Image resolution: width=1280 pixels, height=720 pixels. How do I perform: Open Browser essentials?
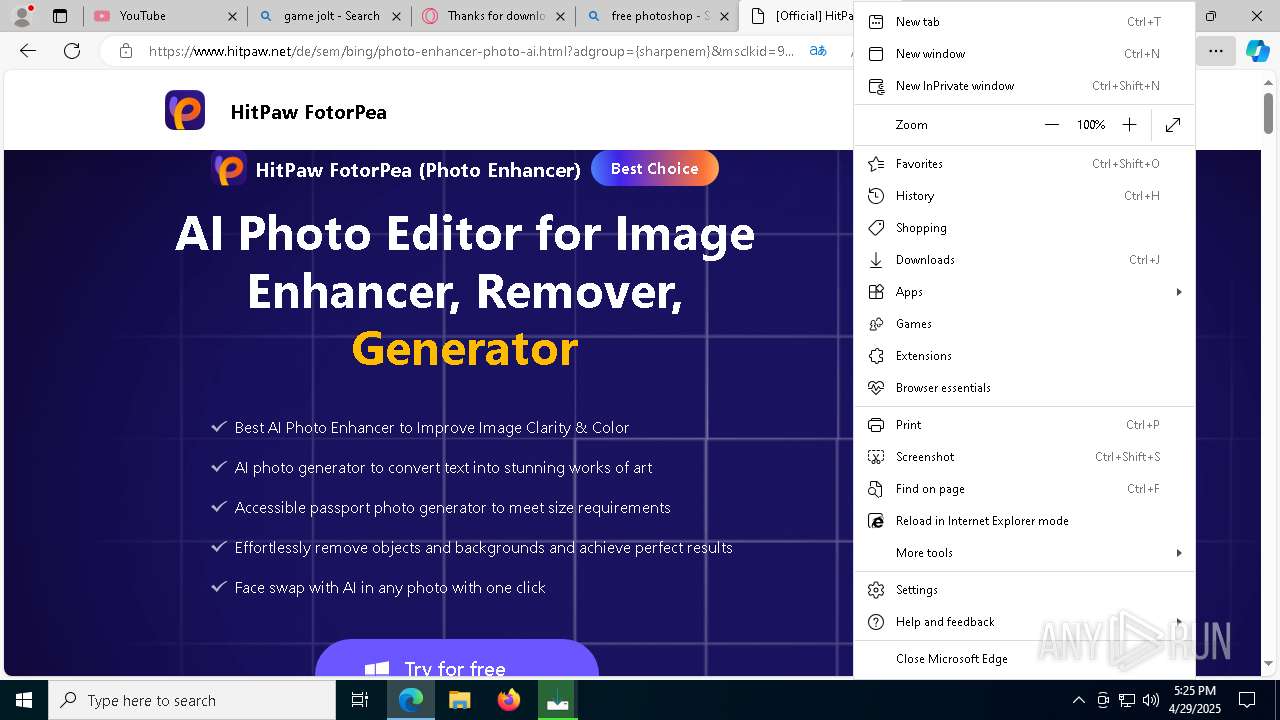1024,388
